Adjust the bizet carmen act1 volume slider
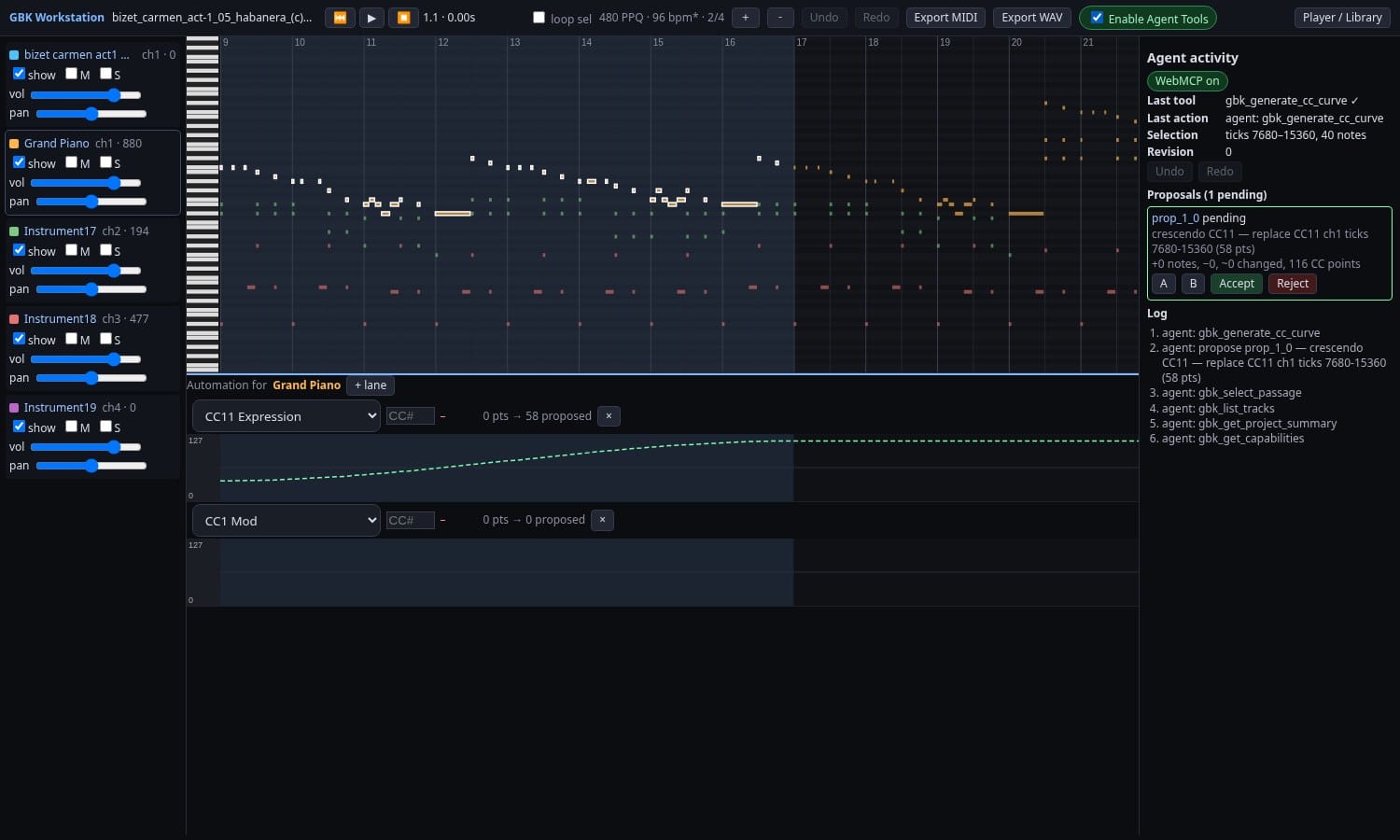The height and width of the screenshot is (840, 1400). click(x=86, y=94)
